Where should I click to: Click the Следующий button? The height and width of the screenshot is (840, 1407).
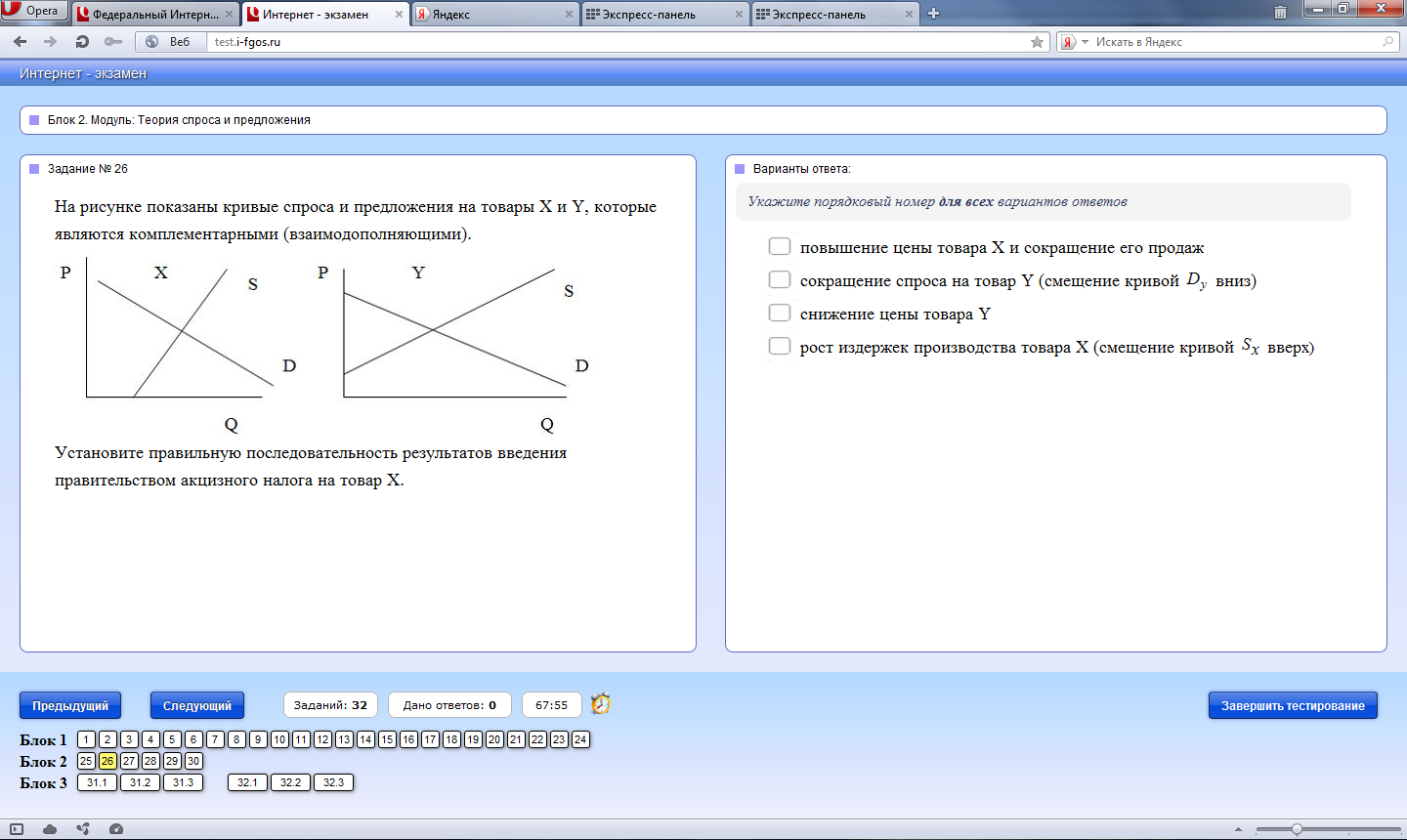point(197,705)
